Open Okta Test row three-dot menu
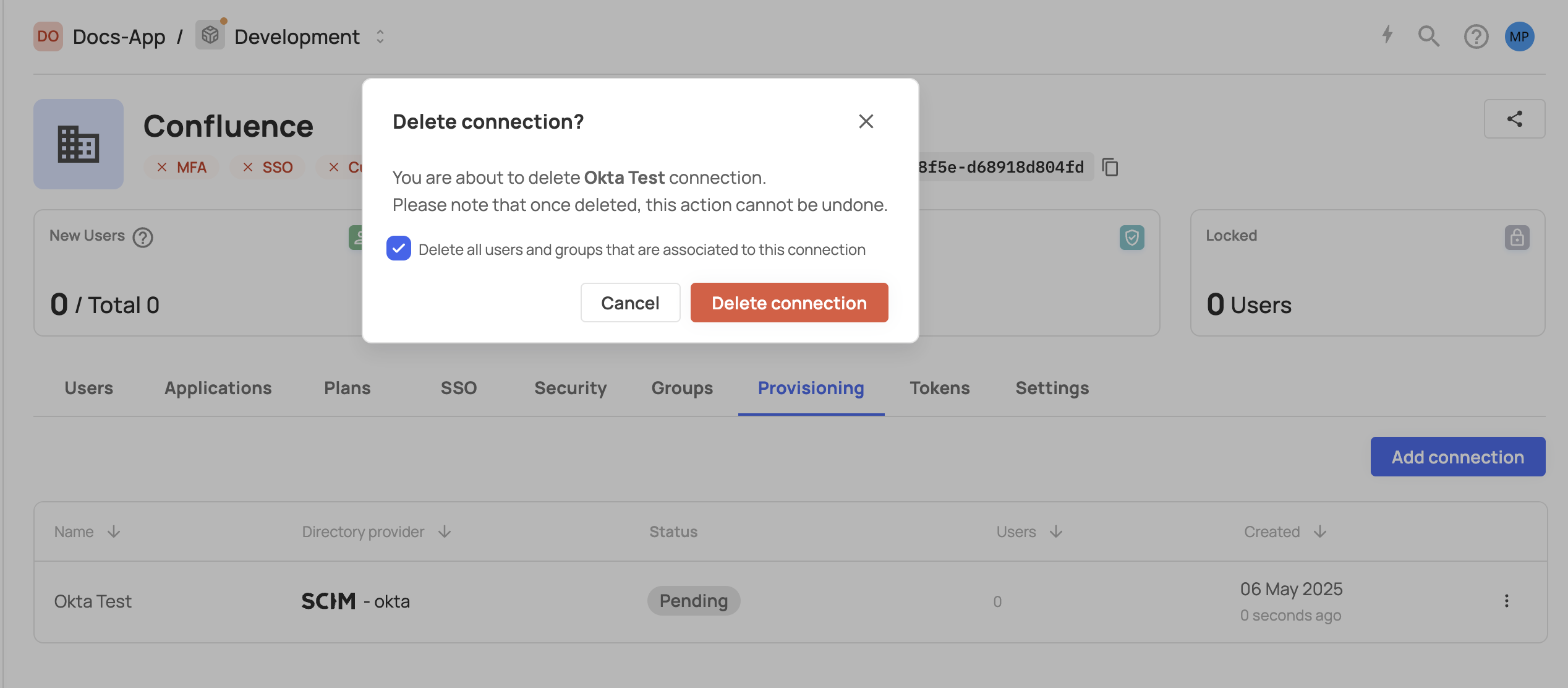 coord(1506,601)
